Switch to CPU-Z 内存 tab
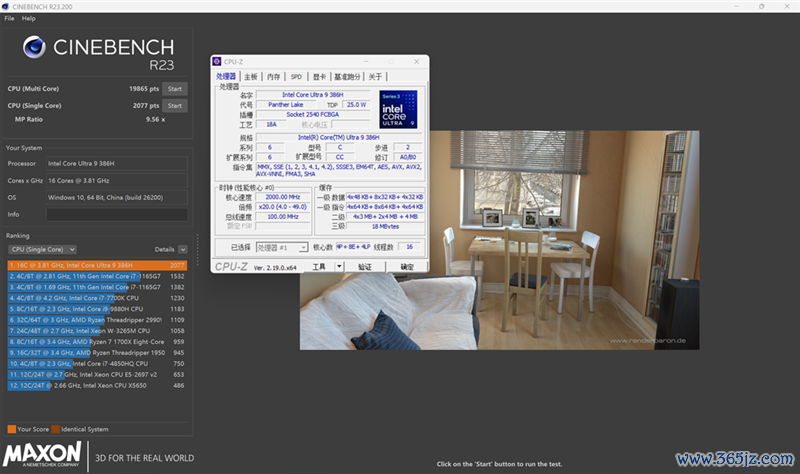This screenshot has width=800, height=474. [274, 77]
